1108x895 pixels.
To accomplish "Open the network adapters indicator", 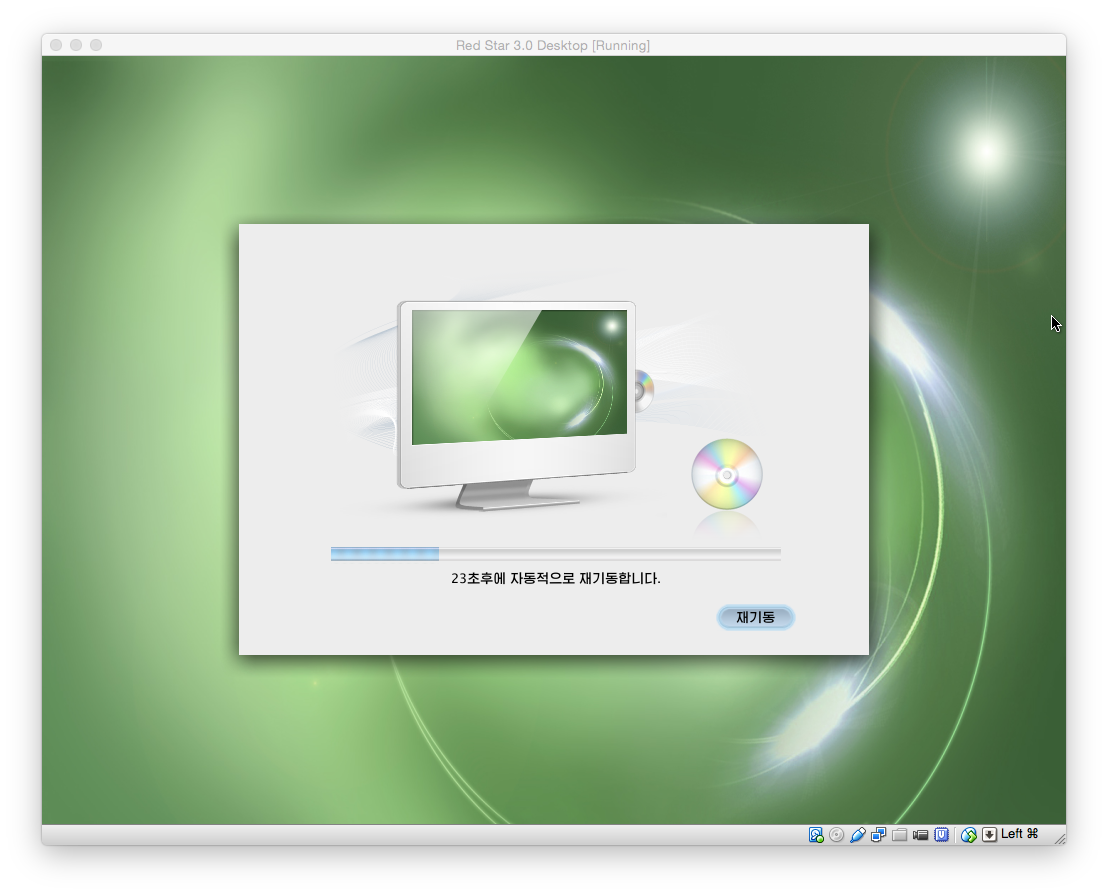I will coord(879,835).
